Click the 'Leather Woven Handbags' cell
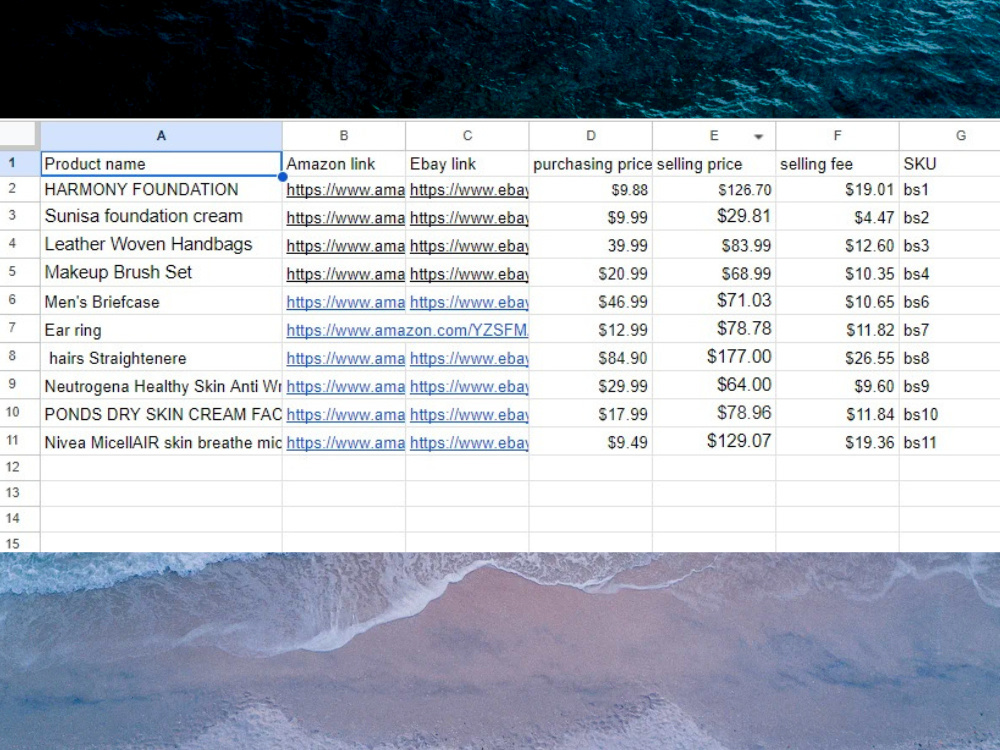This screenshot has width=1000, height=750. [161, 245]
